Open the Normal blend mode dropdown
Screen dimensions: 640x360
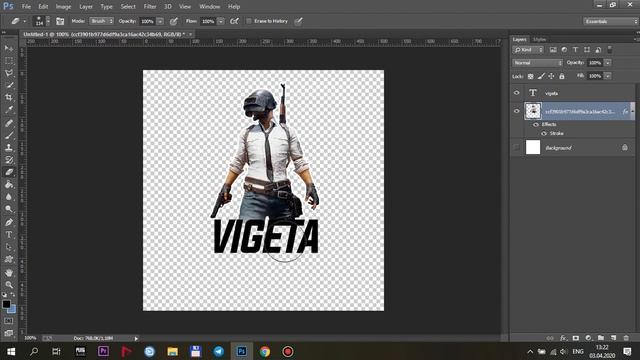point(538,63)
